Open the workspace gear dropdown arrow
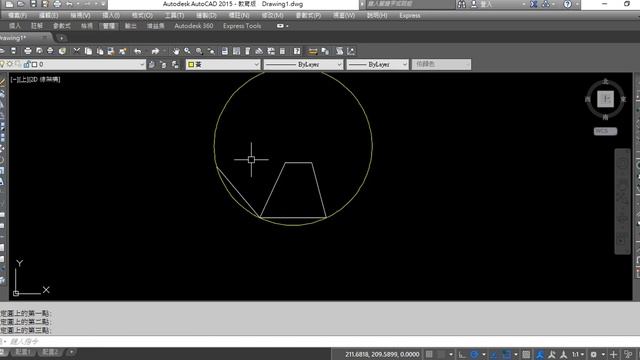Viewport: 640px width, 360px height. [603, 354]
